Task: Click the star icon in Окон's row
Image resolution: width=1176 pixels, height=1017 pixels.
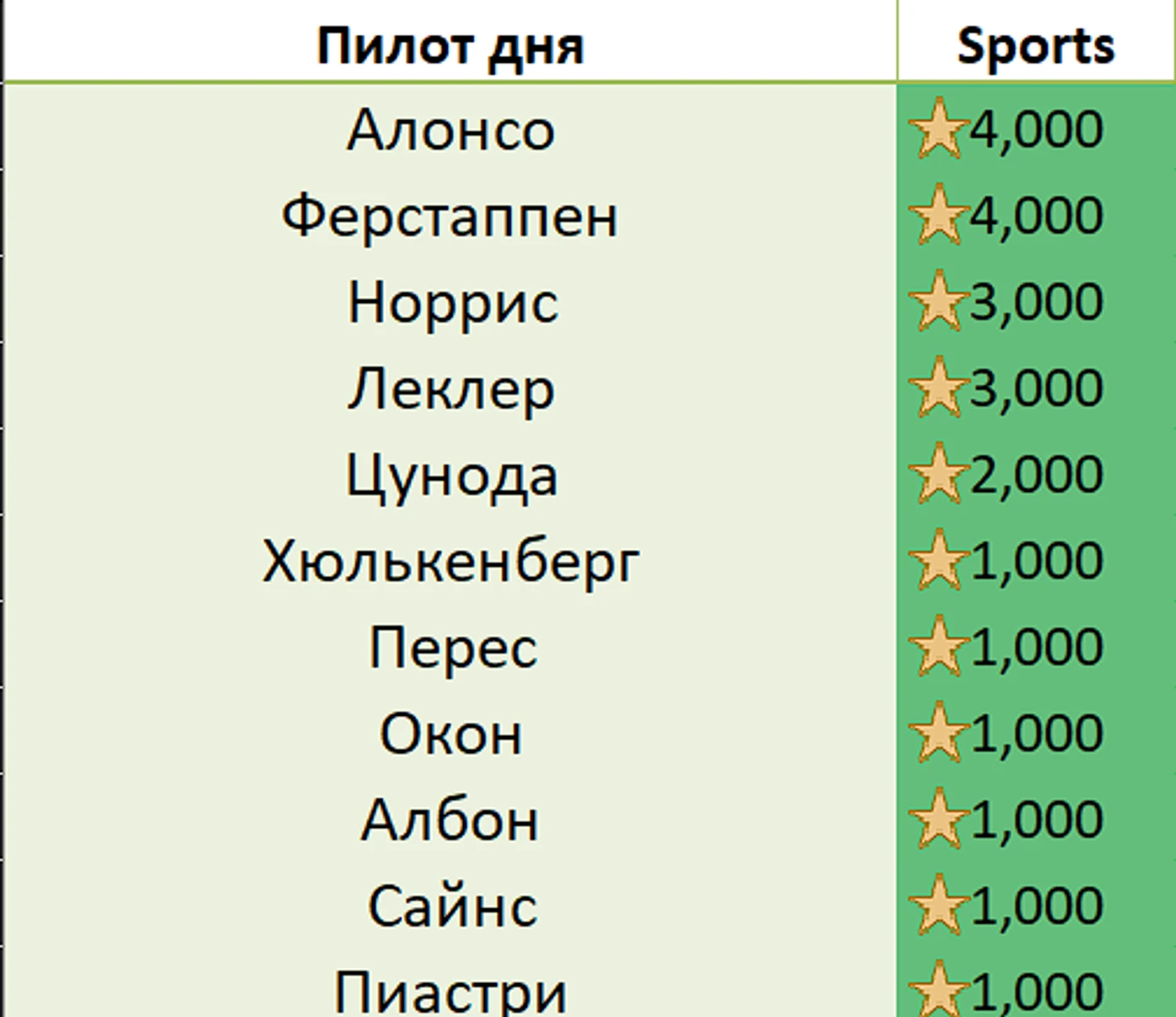Action: point(937,733)
